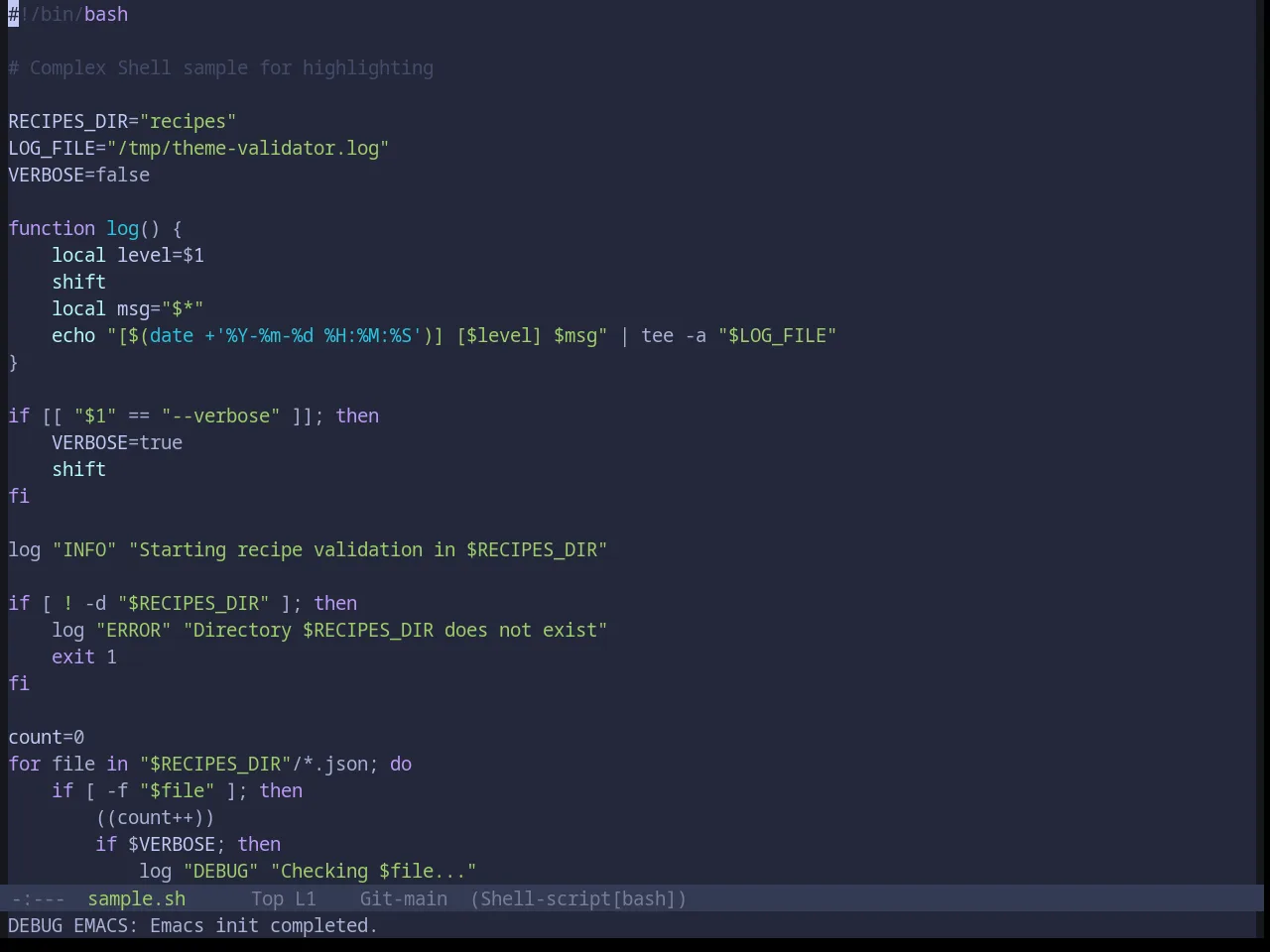Click the date format '%Y-%m-%d %H:%M:%S'
The width and height of the screenshot is (1270, 952).
(x=318, y=335)
